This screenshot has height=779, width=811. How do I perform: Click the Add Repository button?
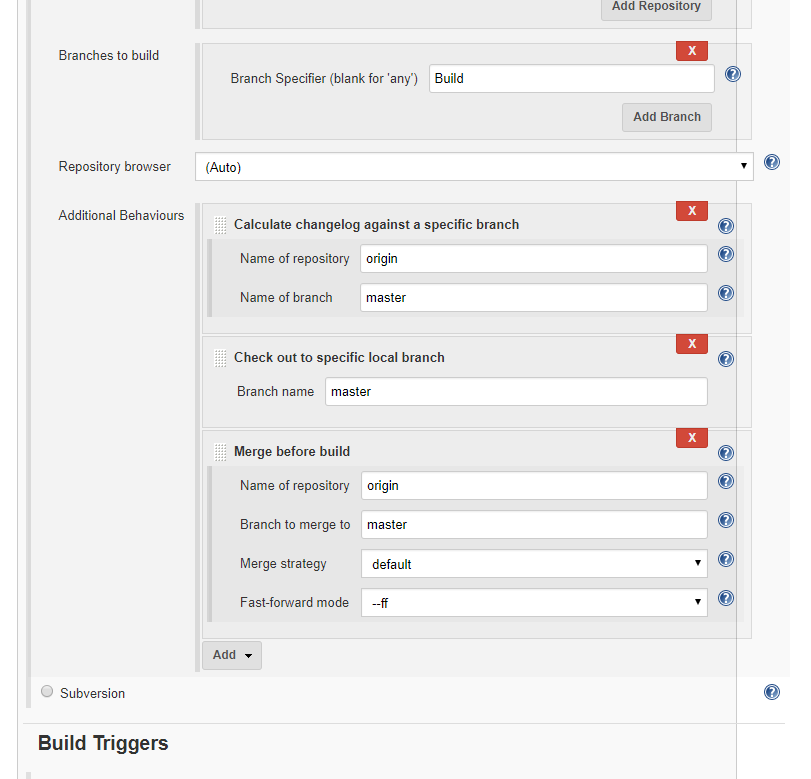[656, 7]
